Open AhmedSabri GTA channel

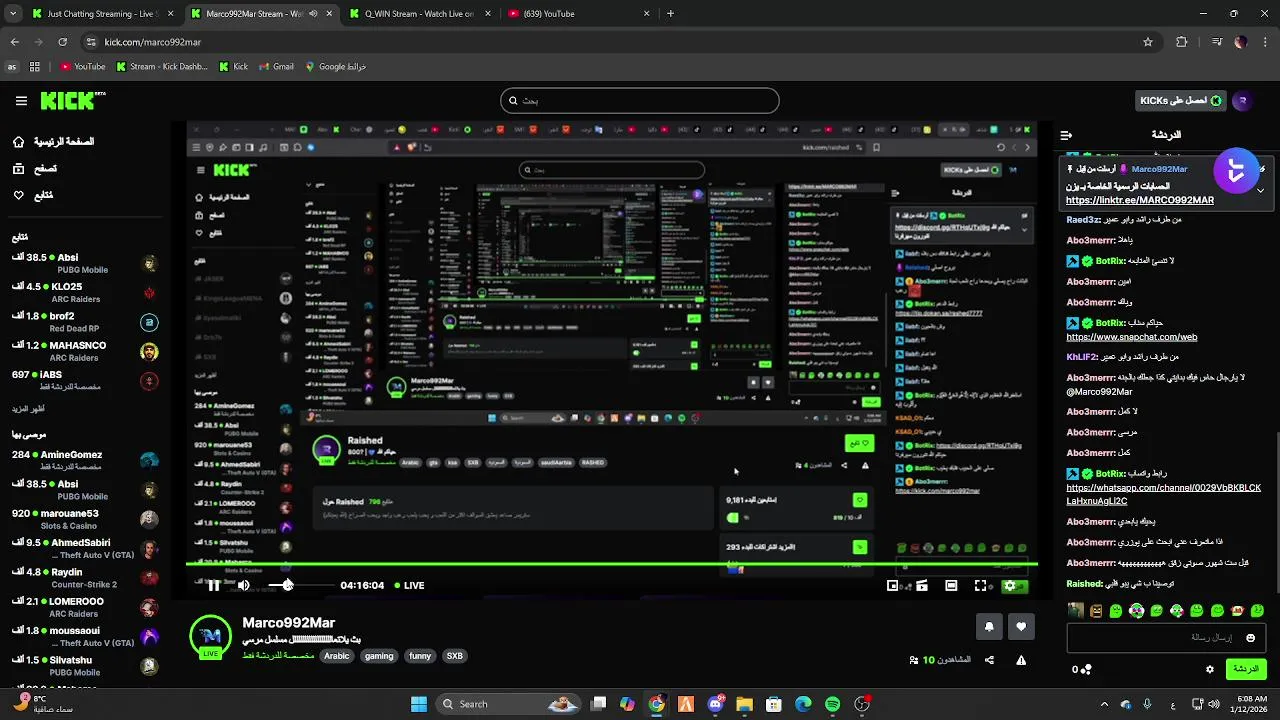tap(85, 548)
